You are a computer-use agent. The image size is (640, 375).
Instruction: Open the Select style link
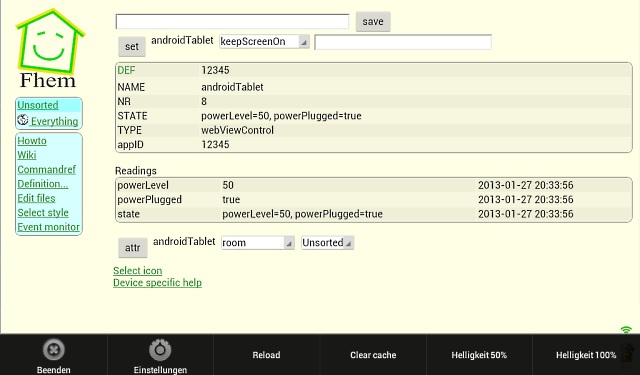click(x=43, y=213)
